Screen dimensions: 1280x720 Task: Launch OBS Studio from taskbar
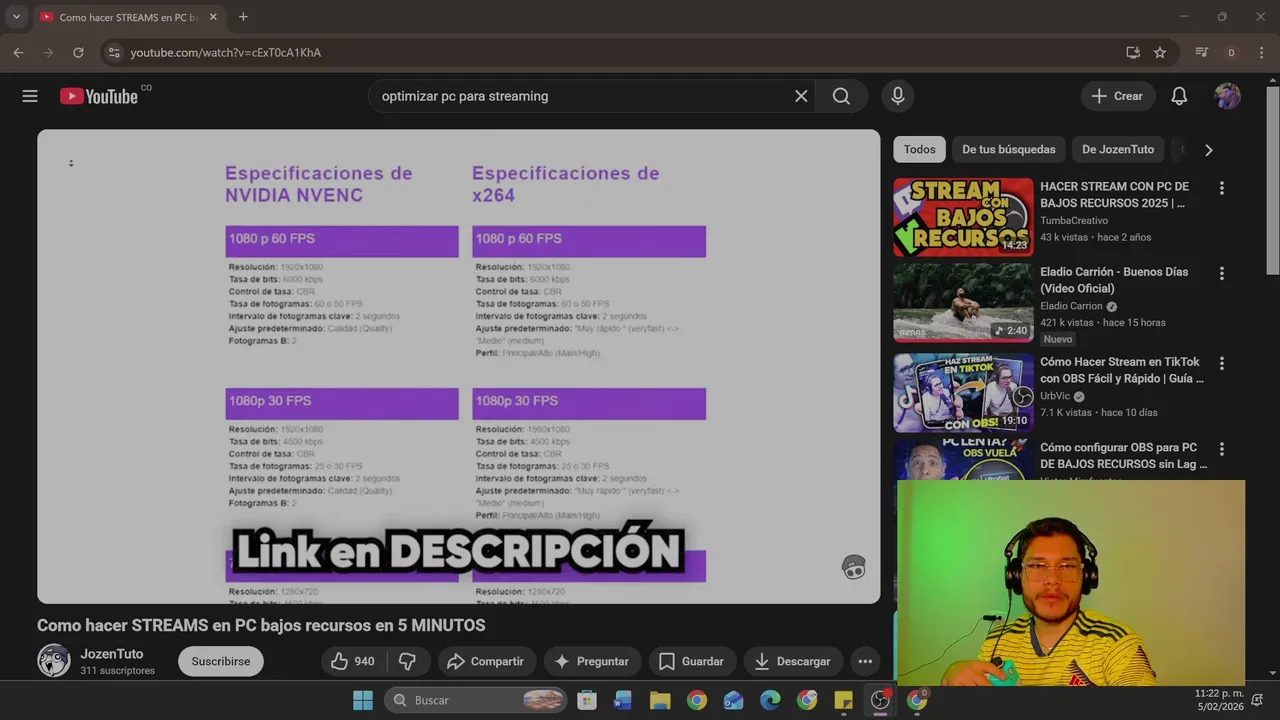pos(880,700)
